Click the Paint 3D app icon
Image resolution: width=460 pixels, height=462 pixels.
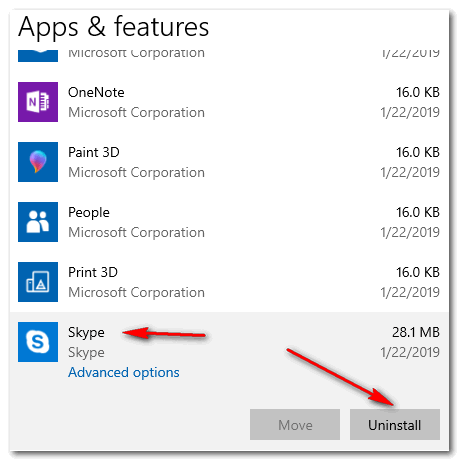38,162
